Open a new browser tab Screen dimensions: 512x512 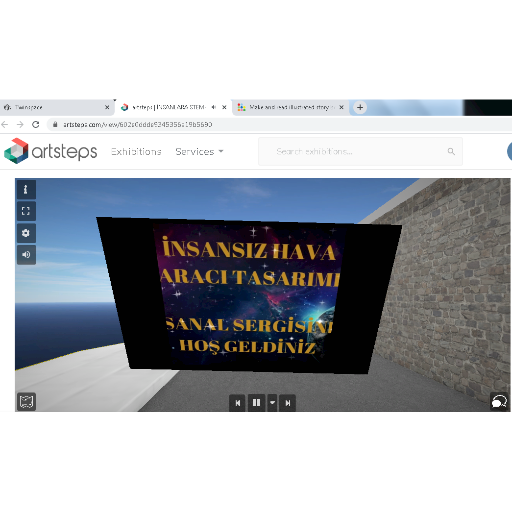[360, 107]
